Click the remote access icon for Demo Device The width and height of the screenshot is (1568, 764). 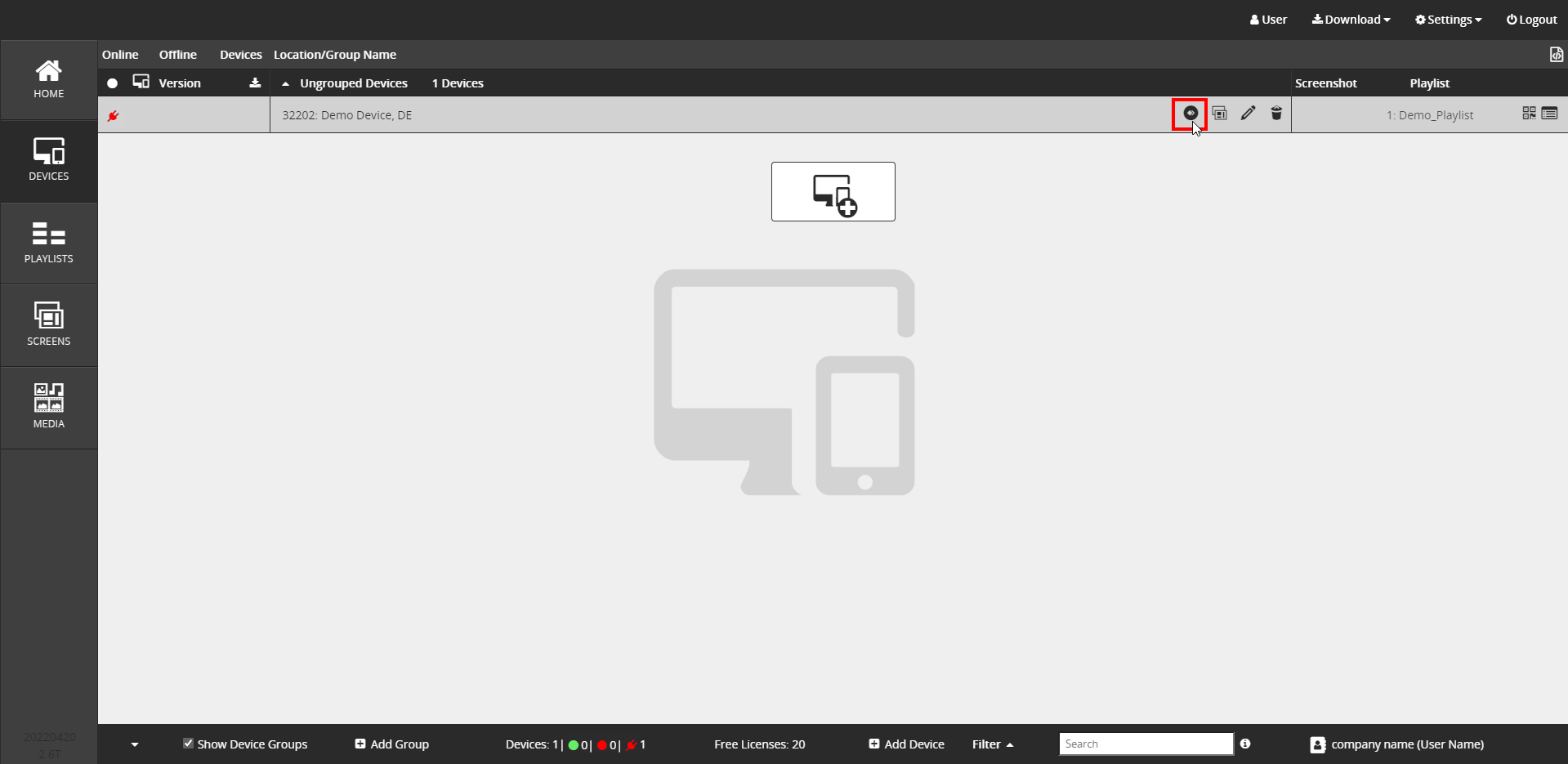click(x=1191, y=114)
